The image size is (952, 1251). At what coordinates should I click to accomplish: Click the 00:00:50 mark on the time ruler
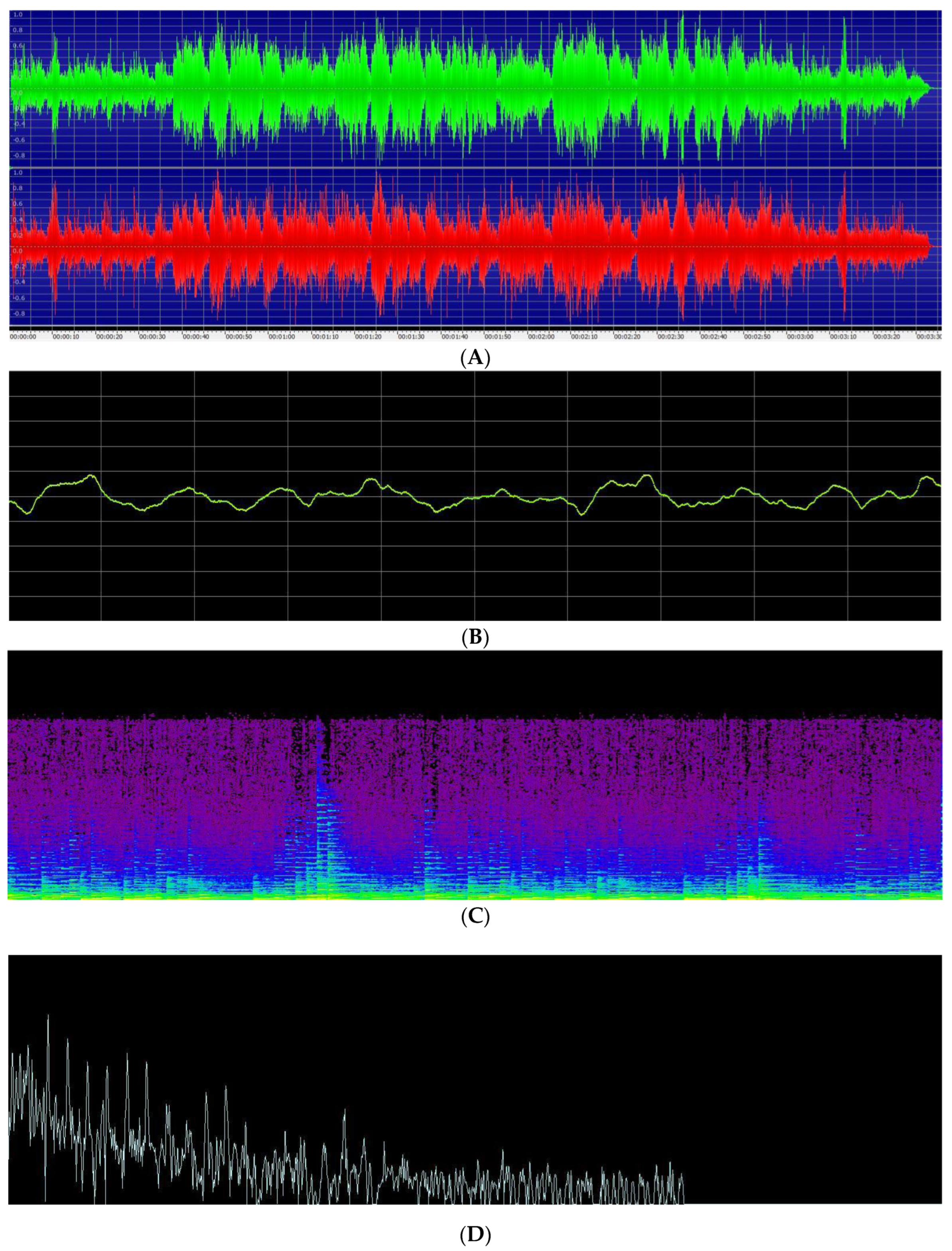pyautogui.click(x=239, y=337)
